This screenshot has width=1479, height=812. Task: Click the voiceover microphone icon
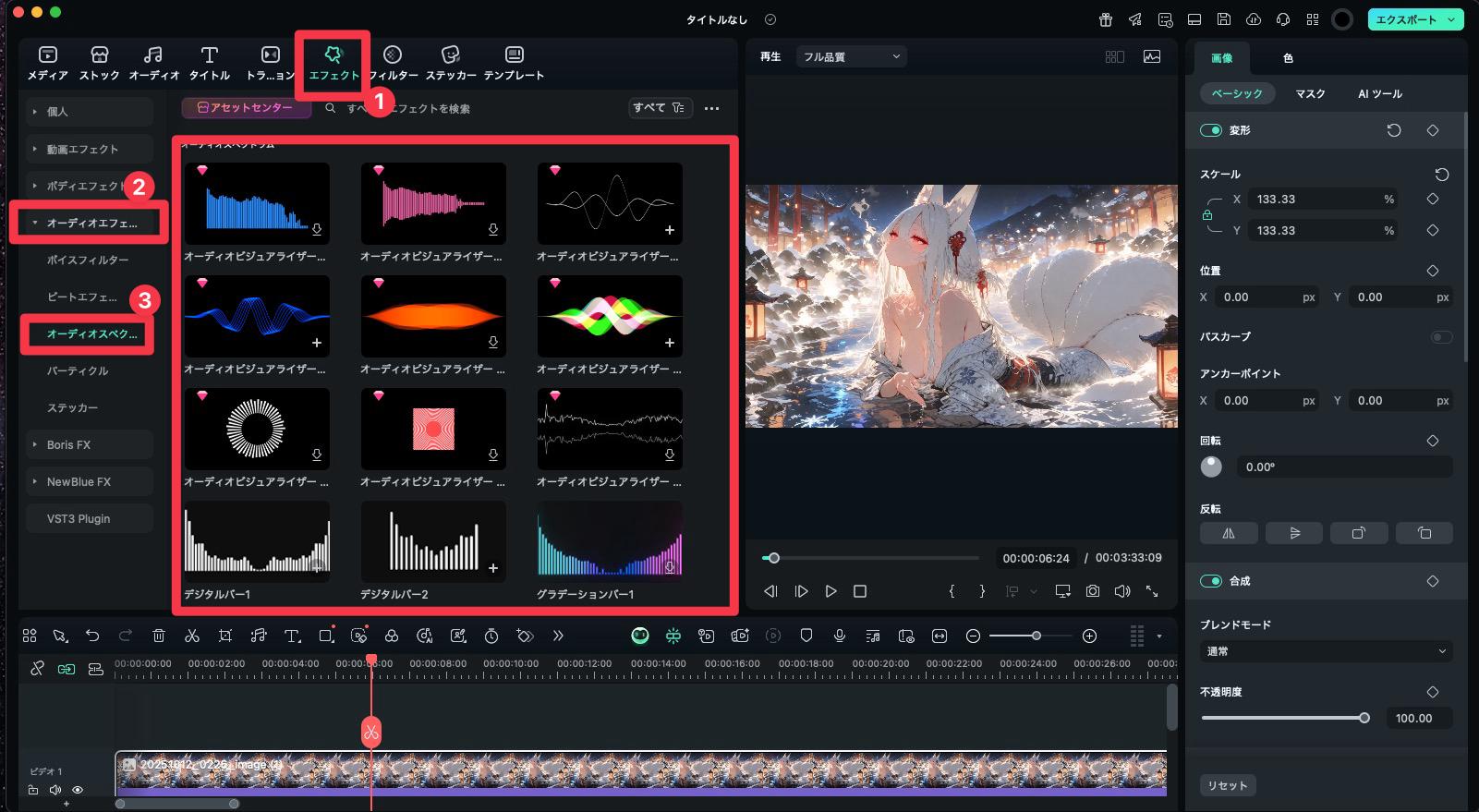pos(840,636)
